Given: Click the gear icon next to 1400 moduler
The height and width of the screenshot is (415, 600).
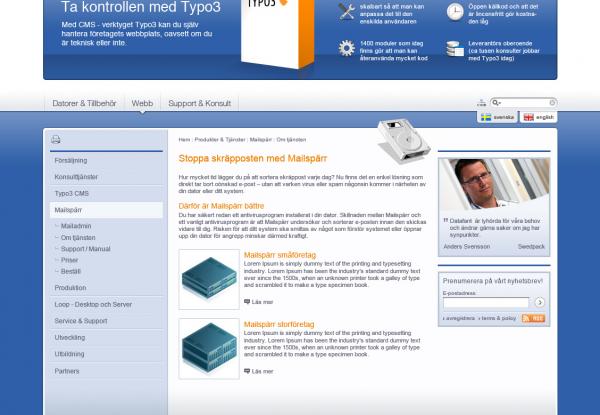Looking at the screenshot, I should pos(347,49).
